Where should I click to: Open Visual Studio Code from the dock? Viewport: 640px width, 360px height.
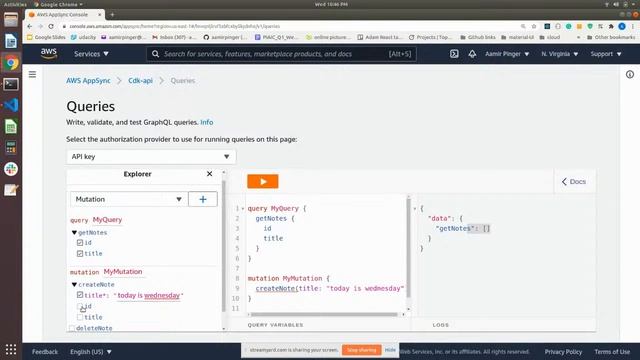(11, 105)
